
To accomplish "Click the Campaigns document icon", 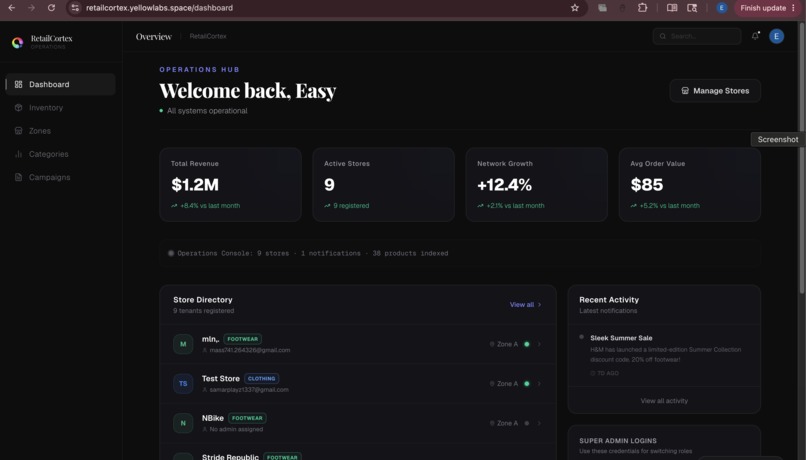I will (19, 177).
